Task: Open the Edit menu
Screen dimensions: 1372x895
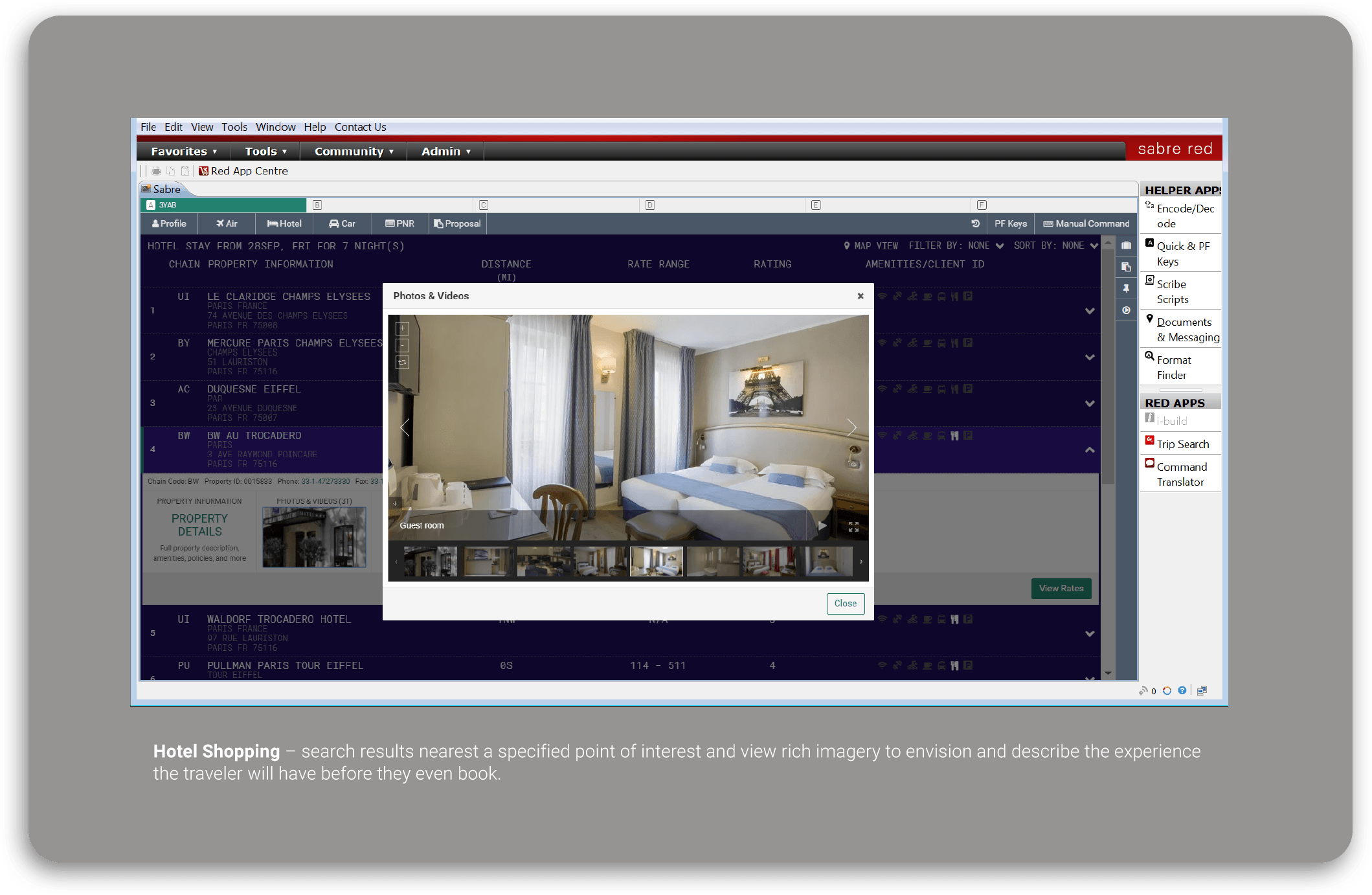Action: [x=173, y=127]
